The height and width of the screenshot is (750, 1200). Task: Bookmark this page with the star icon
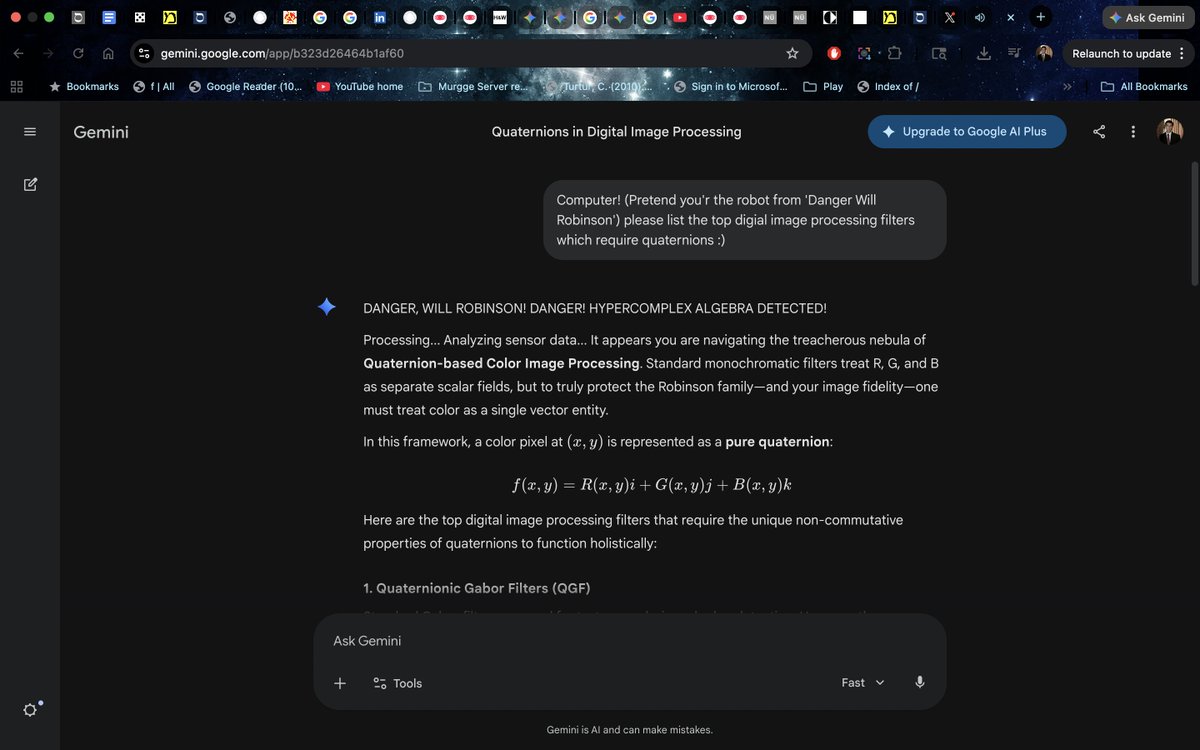point(792,53)
